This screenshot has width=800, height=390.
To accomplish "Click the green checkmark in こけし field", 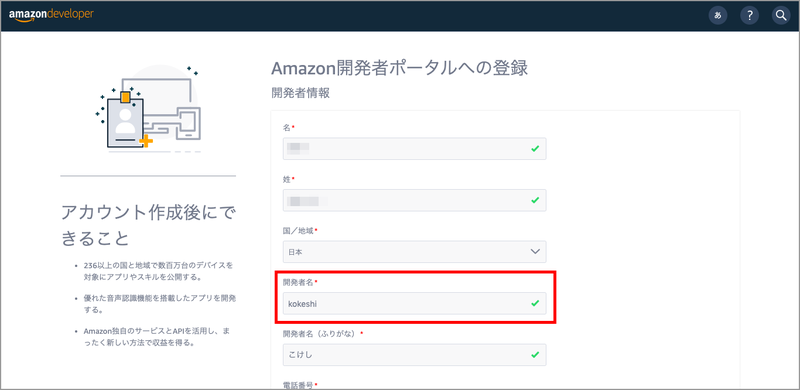I will coord(535,355).
